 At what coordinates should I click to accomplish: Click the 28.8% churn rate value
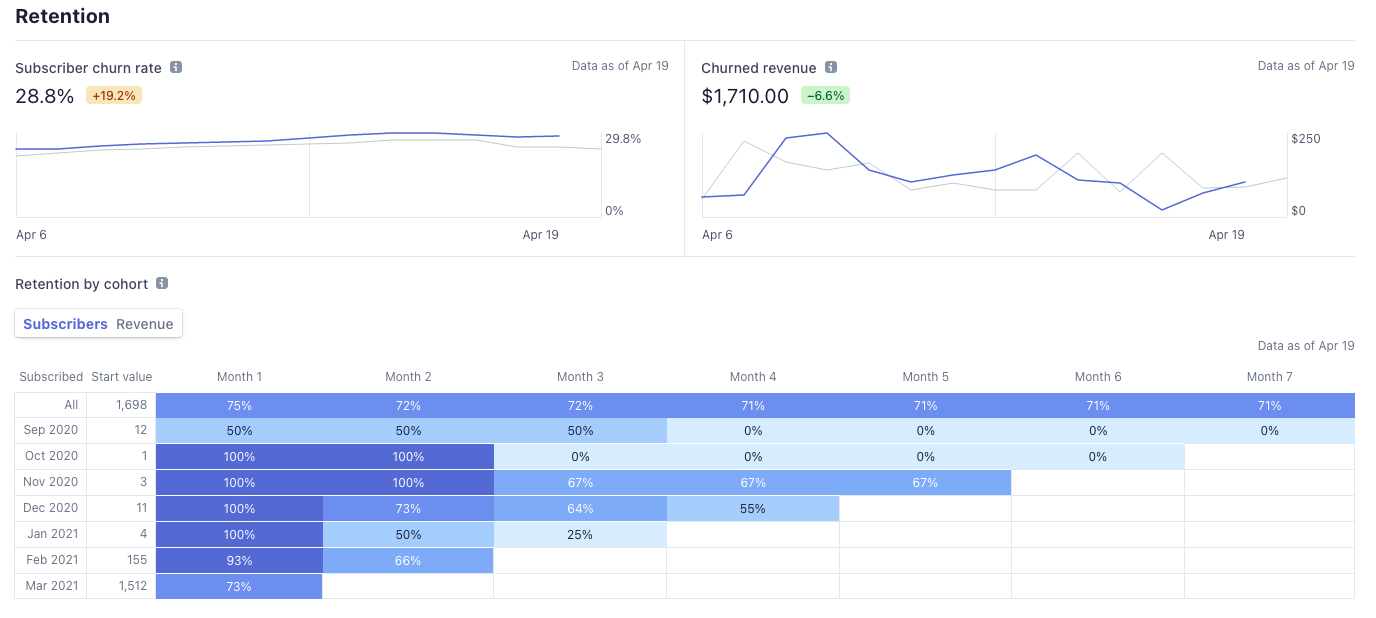click(x=44, y=96)
